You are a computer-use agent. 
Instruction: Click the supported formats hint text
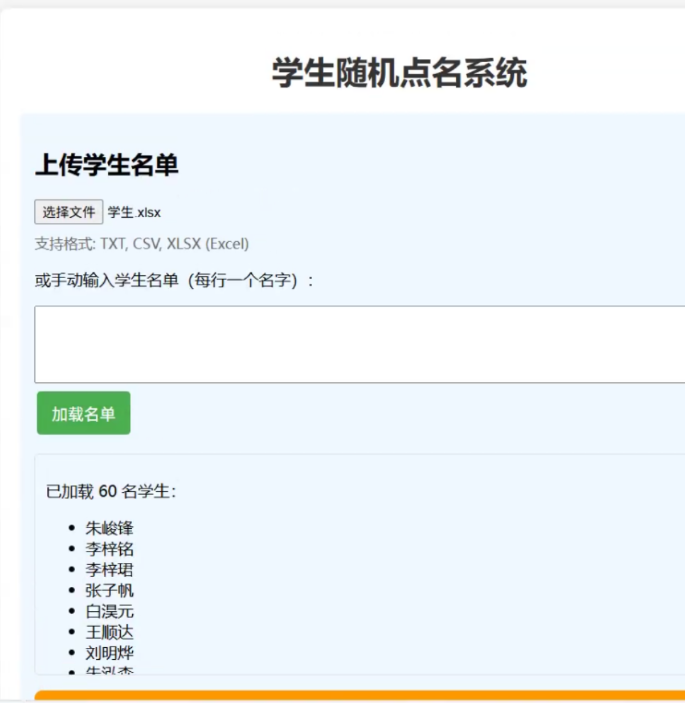coord(142,244)
